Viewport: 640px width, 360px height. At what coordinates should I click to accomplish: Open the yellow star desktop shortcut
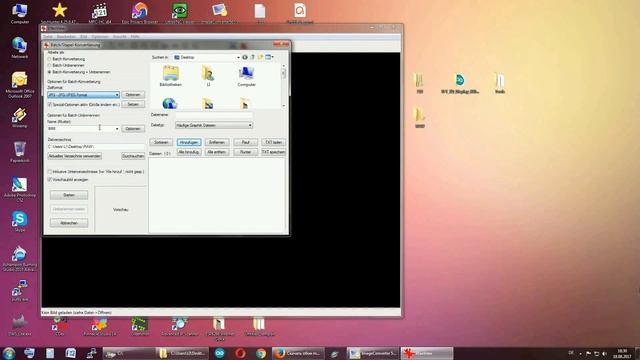tap(59, 13)
